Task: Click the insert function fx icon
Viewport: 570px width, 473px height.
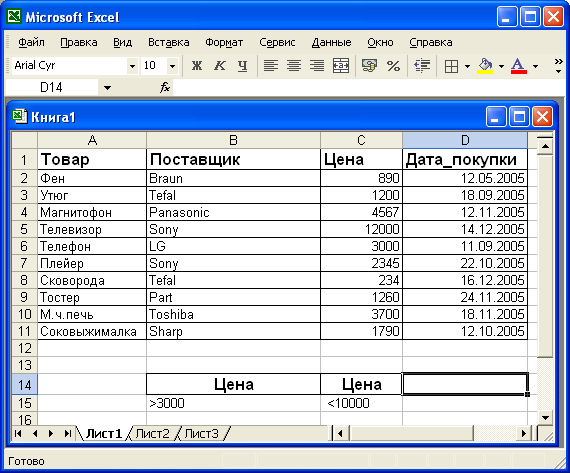Action: click(x=165, y=87)
